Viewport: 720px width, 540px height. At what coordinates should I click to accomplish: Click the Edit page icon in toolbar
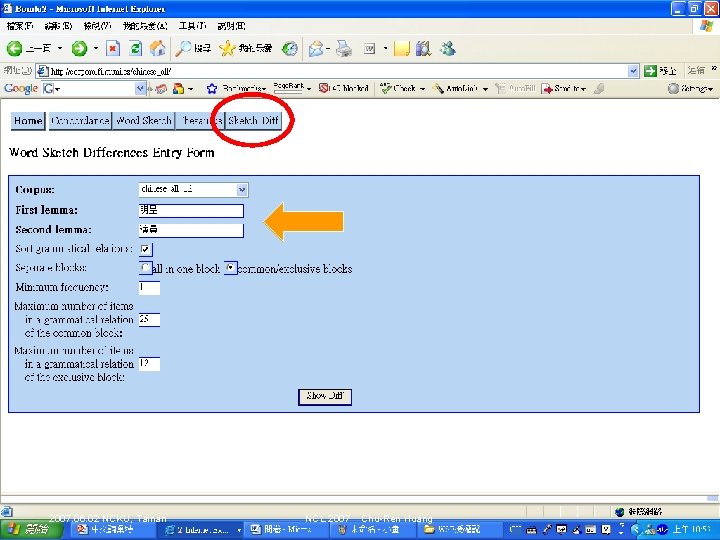pyautogui.click(x=370, y=48)
